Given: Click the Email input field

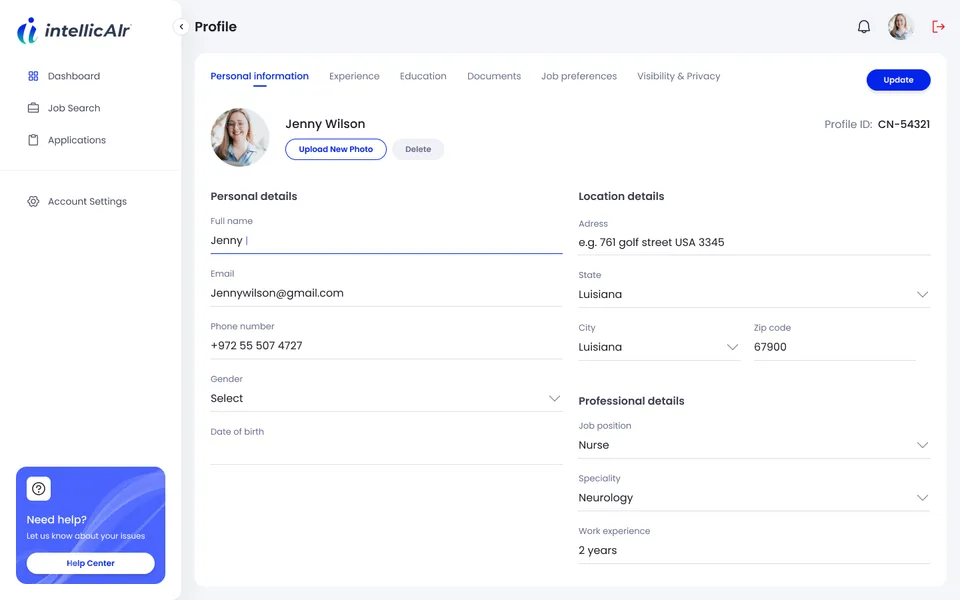Looking at the screenshot, I should [386, 293].
